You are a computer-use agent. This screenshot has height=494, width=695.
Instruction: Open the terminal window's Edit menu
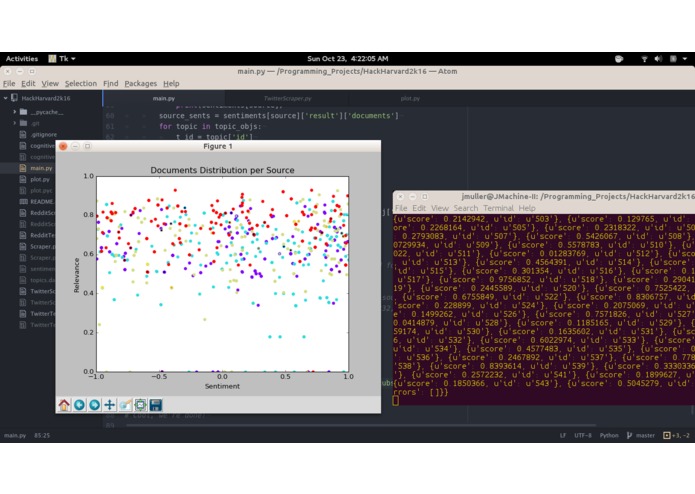(419, 208)
